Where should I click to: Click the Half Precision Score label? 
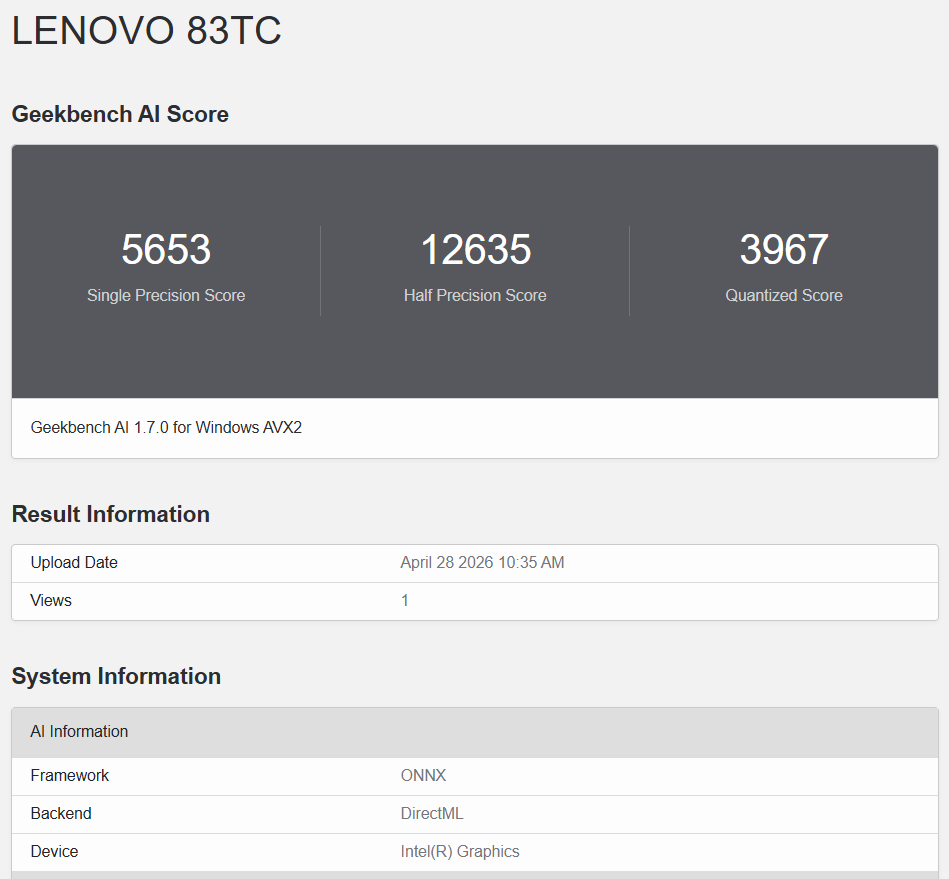click(475, 295)
